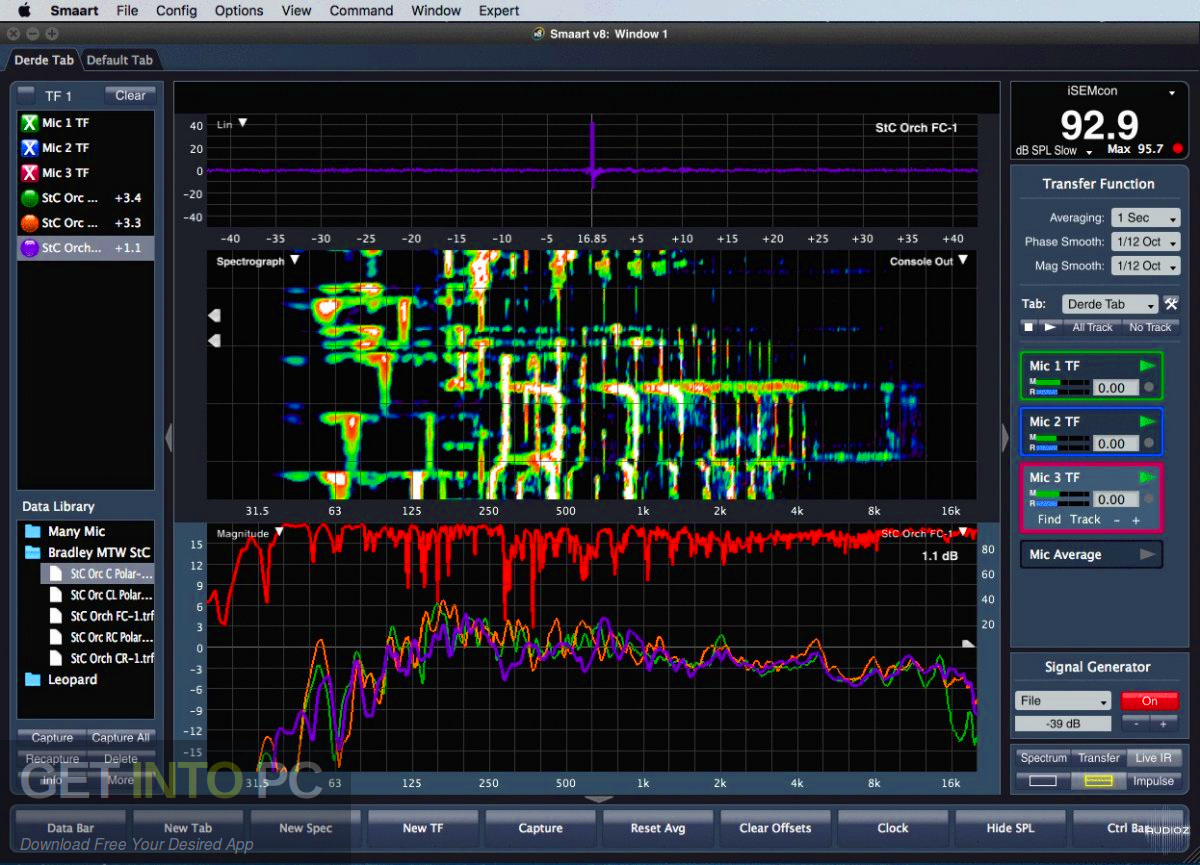Screen dimensions: 1200x865
Task: Click the Clear Offsets button
Action: click(x=775, y=828)
